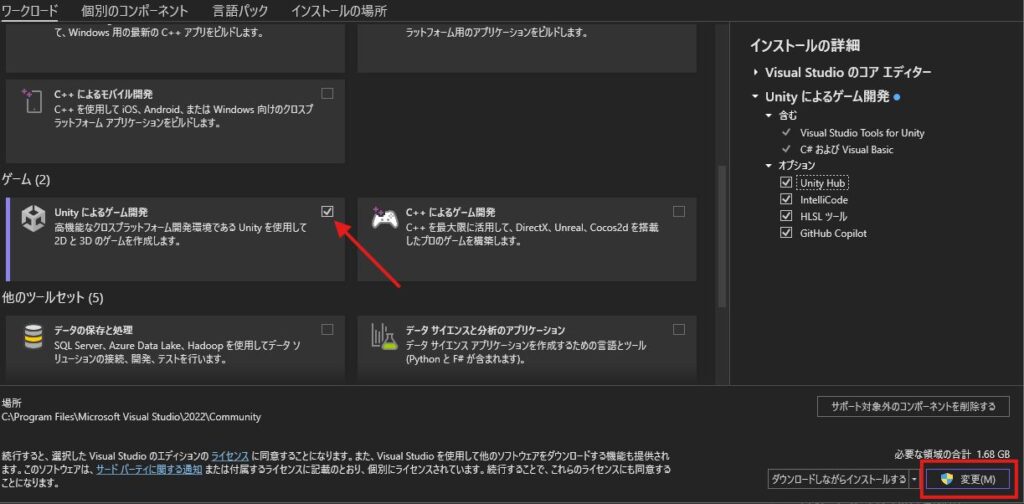
Task: Open the ライセンス link
Action: (x=229, y=456)
